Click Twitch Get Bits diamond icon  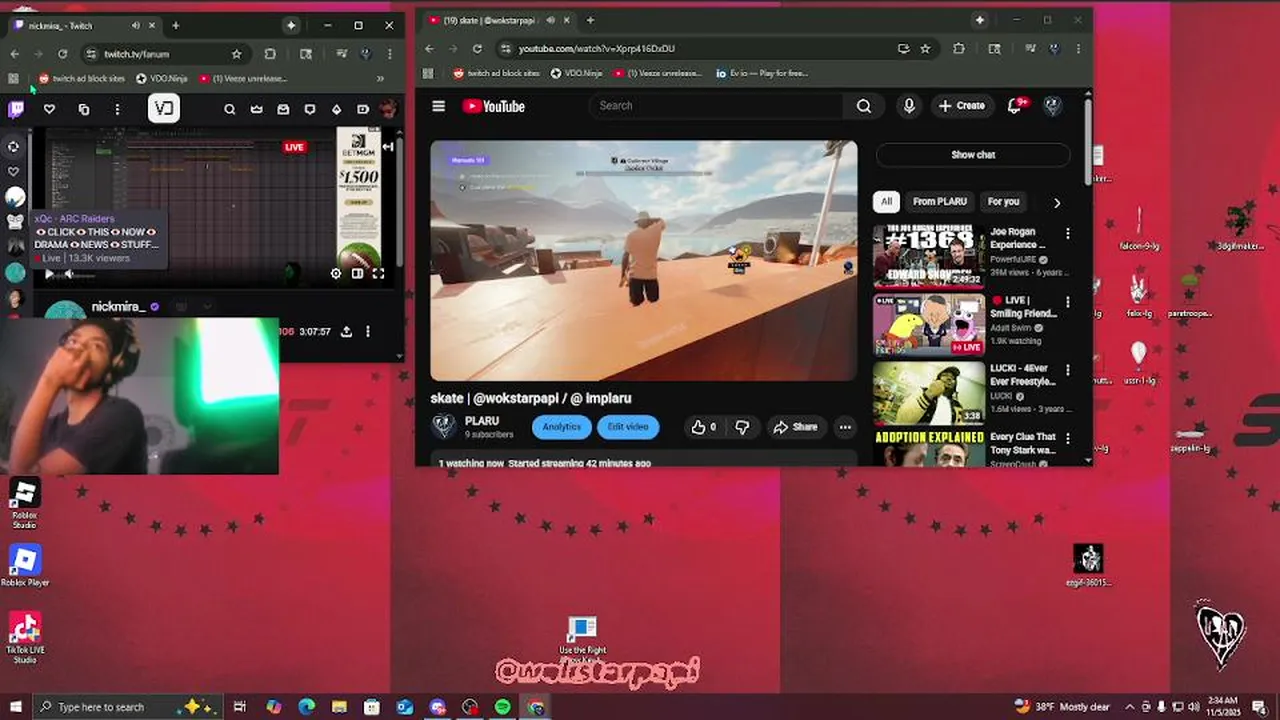point(336,109)
